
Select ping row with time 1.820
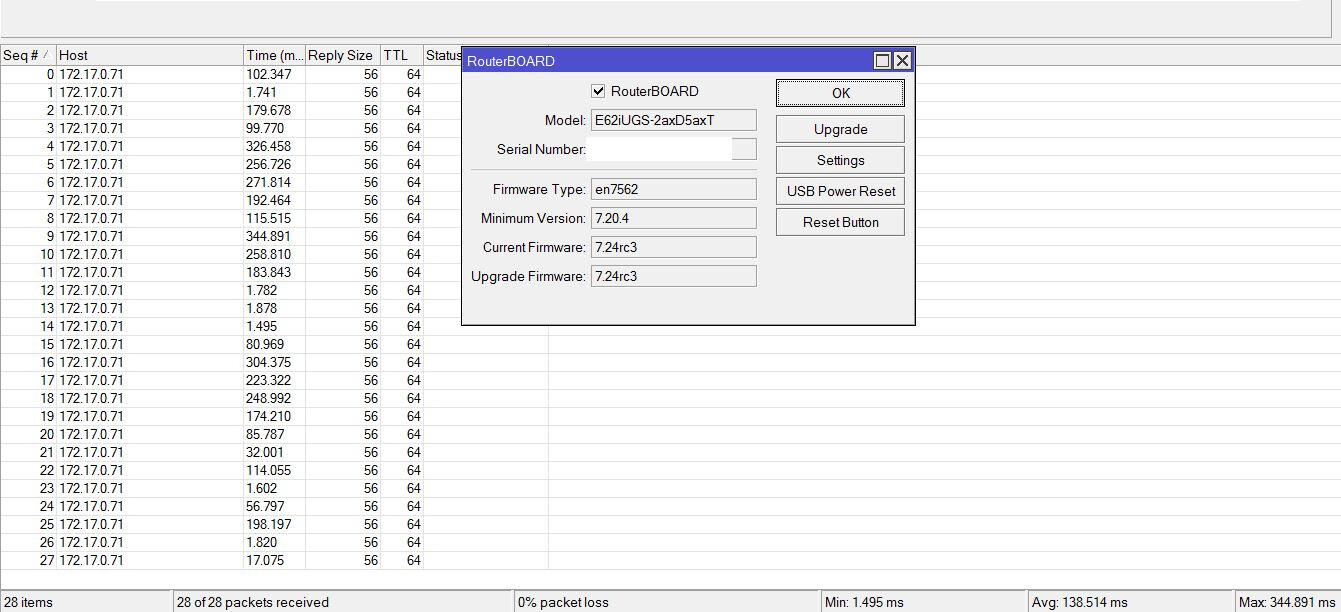pos(274,542)
